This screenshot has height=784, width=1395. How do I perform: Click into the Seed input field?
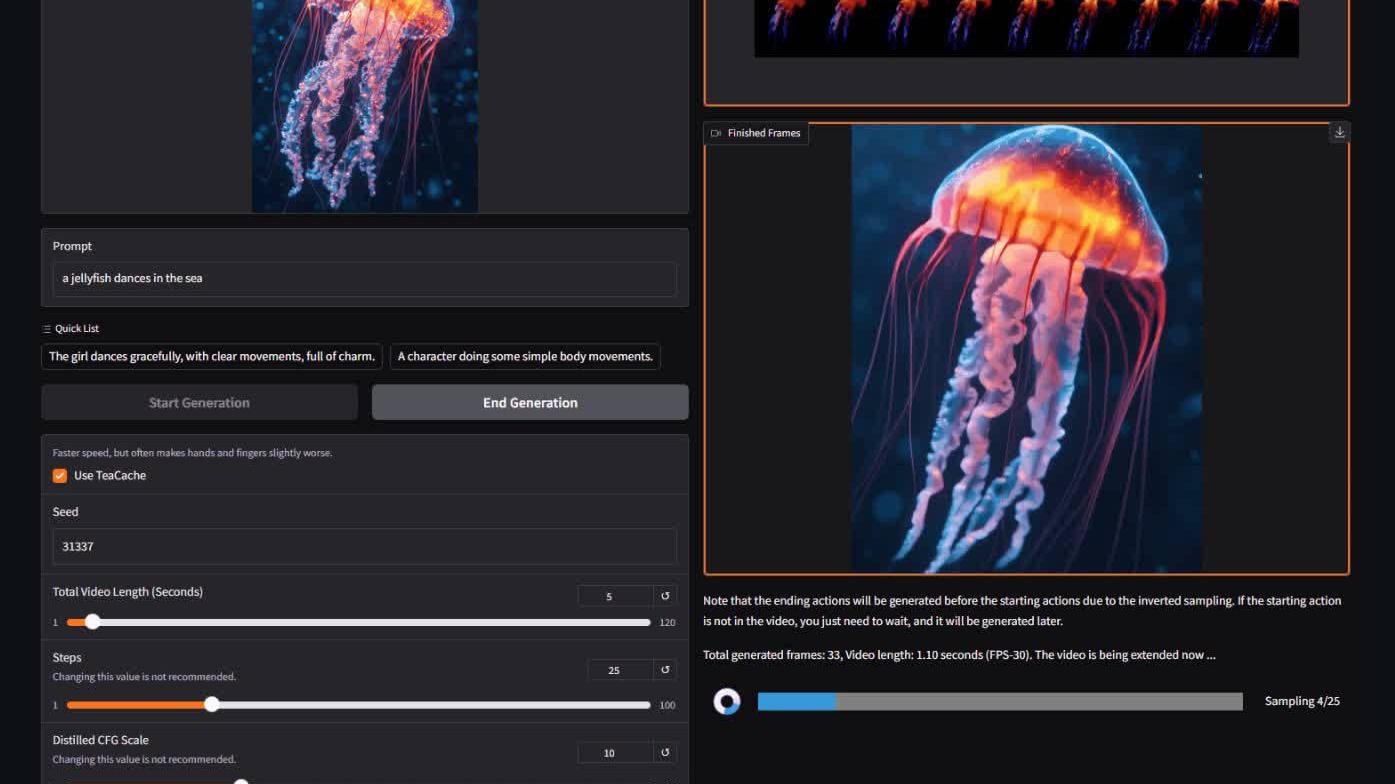(364, 547)
